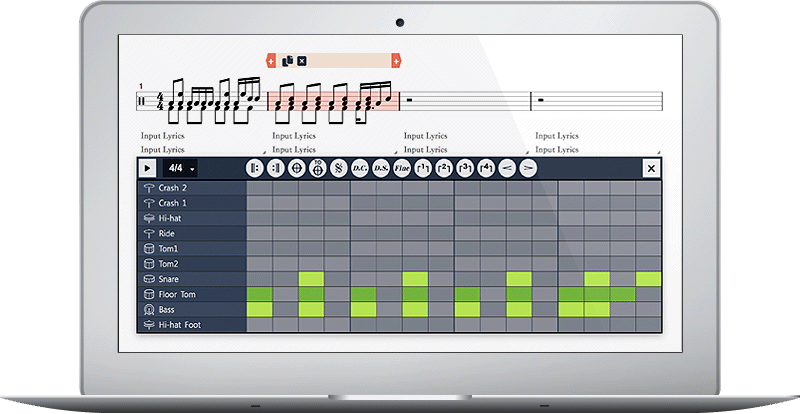Add a Segno symbol

[x=338, y=169]
